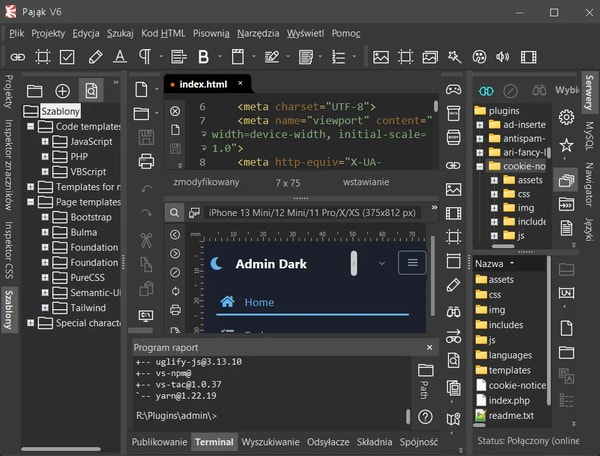Expand the PHP templates node
Image resolution: width=600 pixels, height=456 pixels.
pyautogui.click(x=45, y=156)
